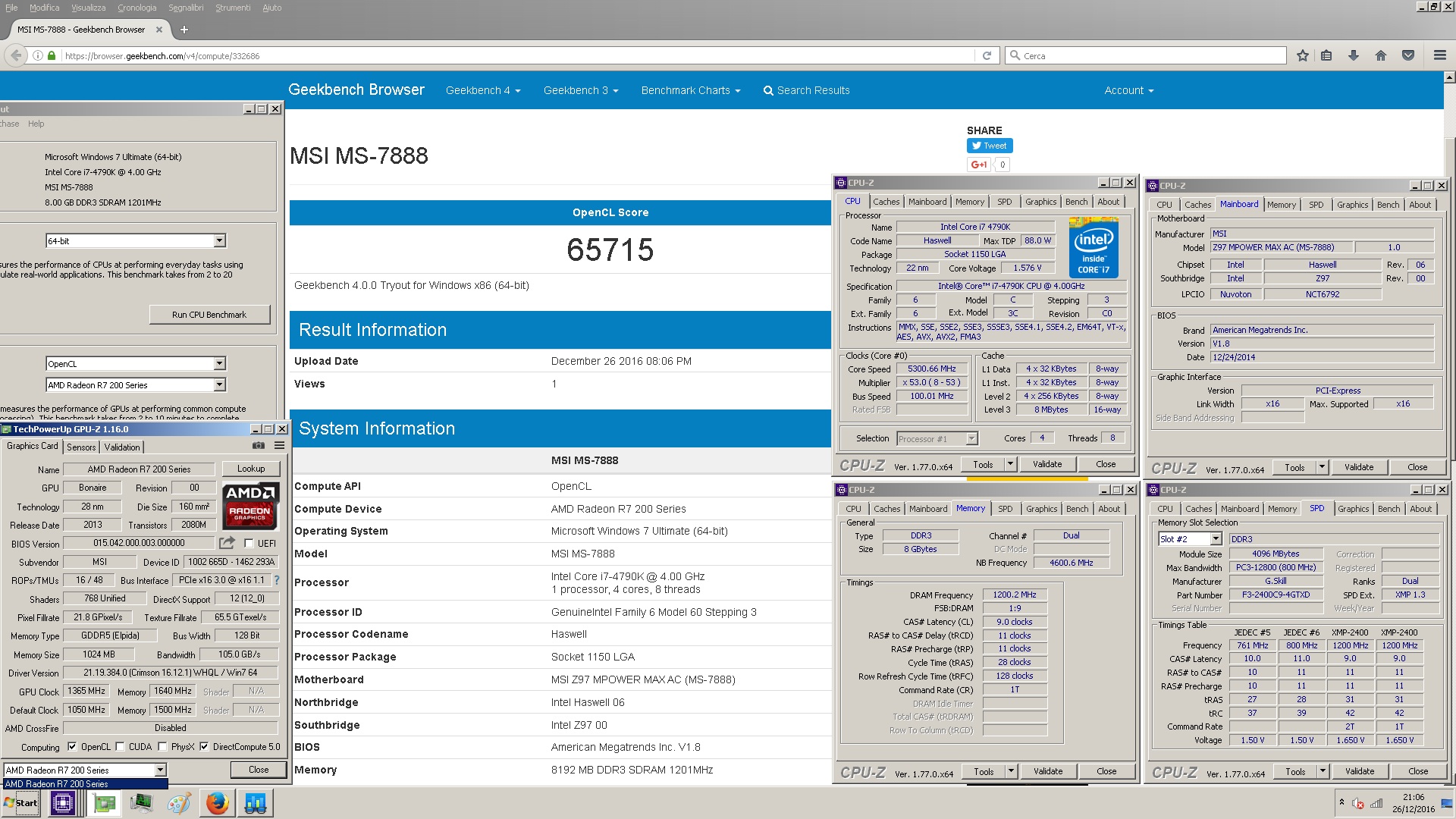Image resolution: width=1456 pixels, height=819 pixels.
Task: Switch to Sensors tab in GPU-Z
Action: coord(81,447)
